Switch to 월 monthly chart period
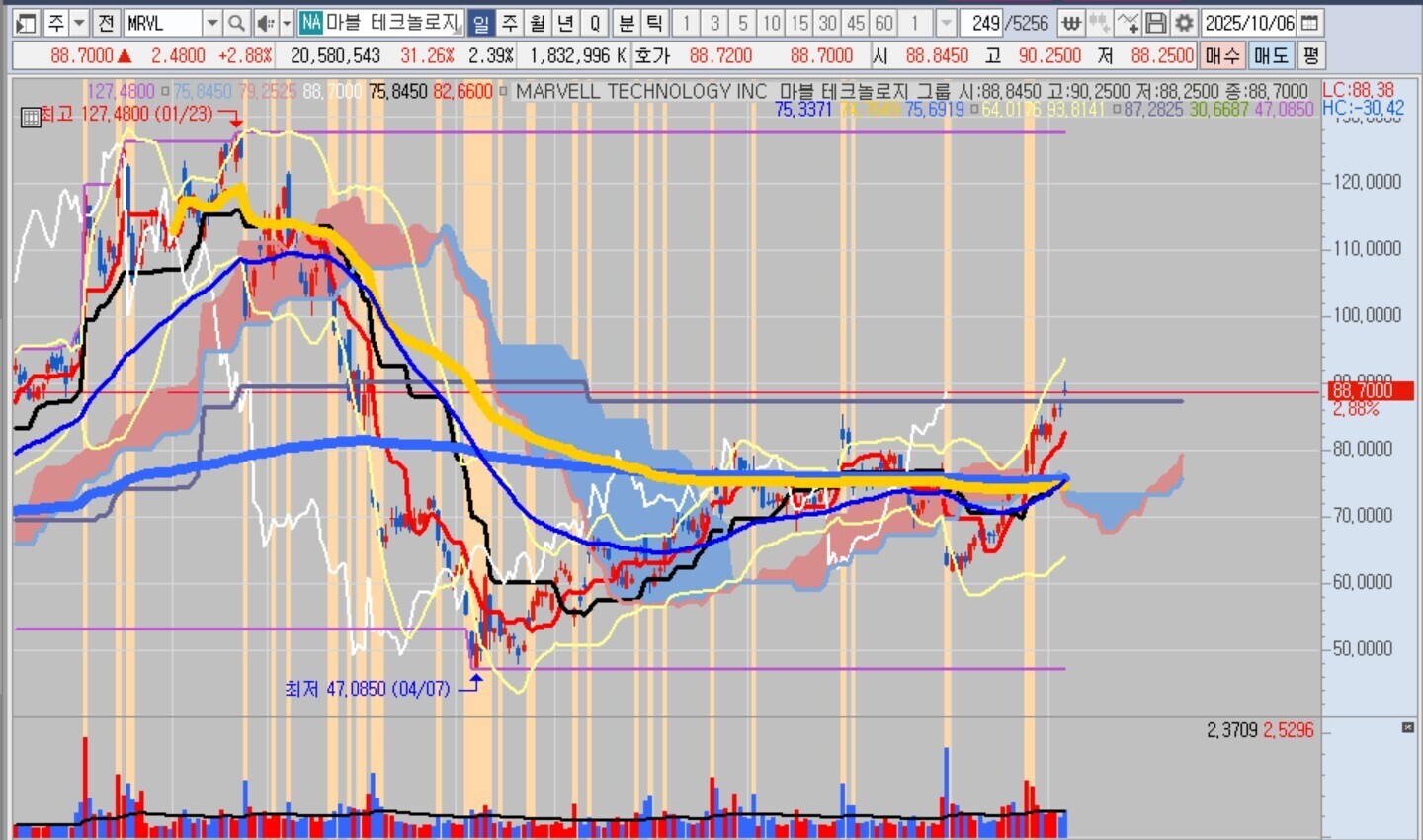This screenshot has width=1423, height=840. pyautogui.click(x=537, y=23)
